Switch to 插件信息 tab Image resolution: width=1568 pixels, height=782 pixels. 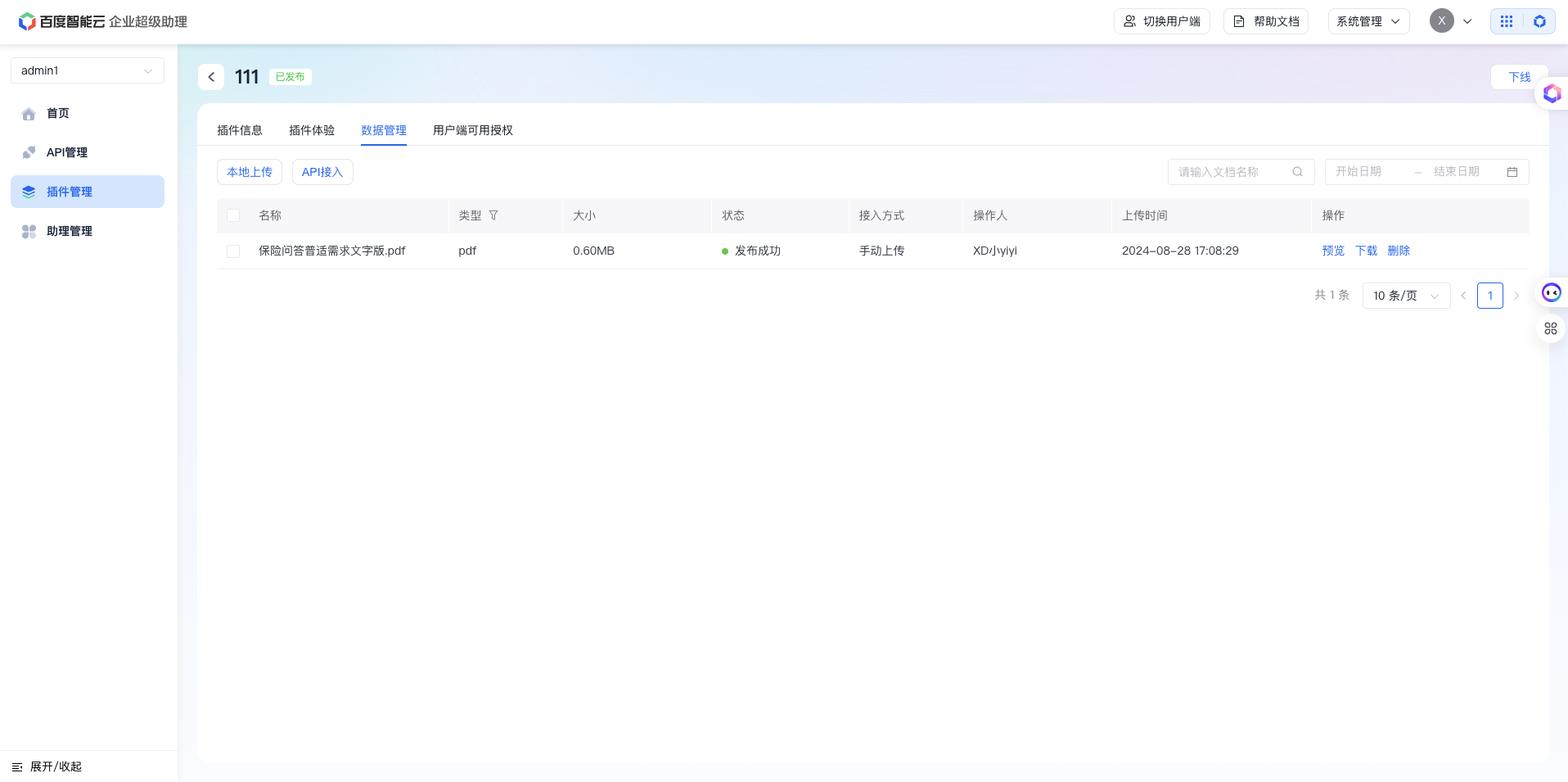pyautogui.click(x=240, y=130)
